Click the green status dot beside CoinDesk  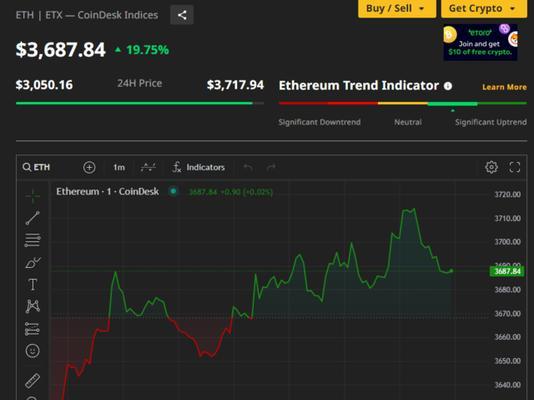[x=173, y=191]
